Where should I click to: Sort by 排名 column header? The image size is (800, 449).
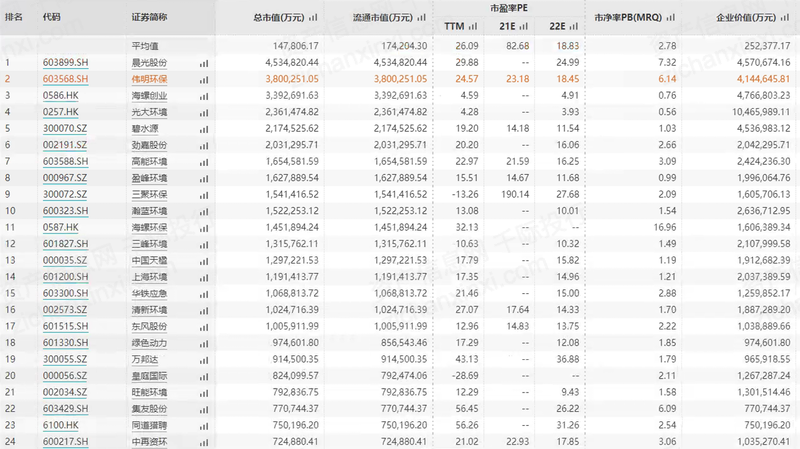14,17
